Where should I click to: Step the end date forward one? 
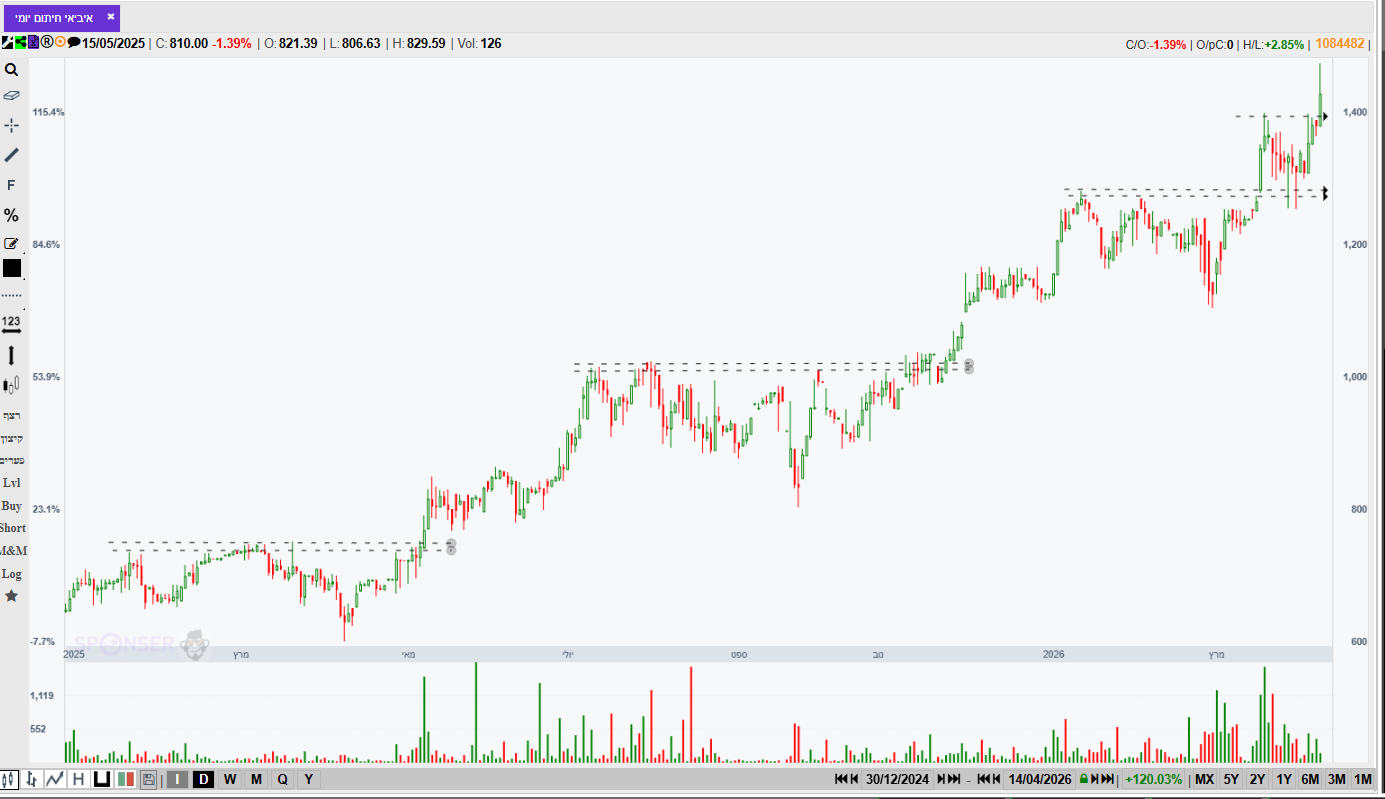point(1094,779)
